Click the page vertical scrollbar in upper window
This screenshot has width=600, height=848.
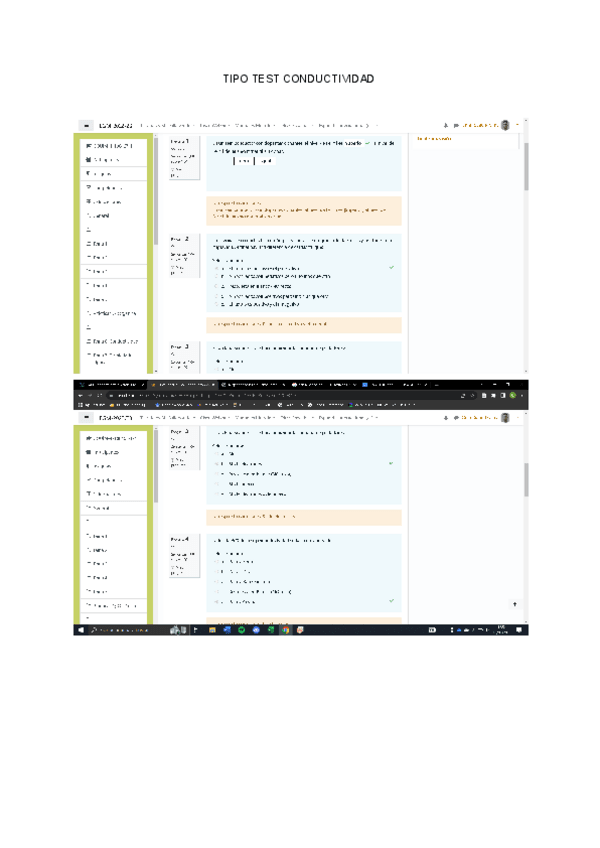click(x=526, y=165)
